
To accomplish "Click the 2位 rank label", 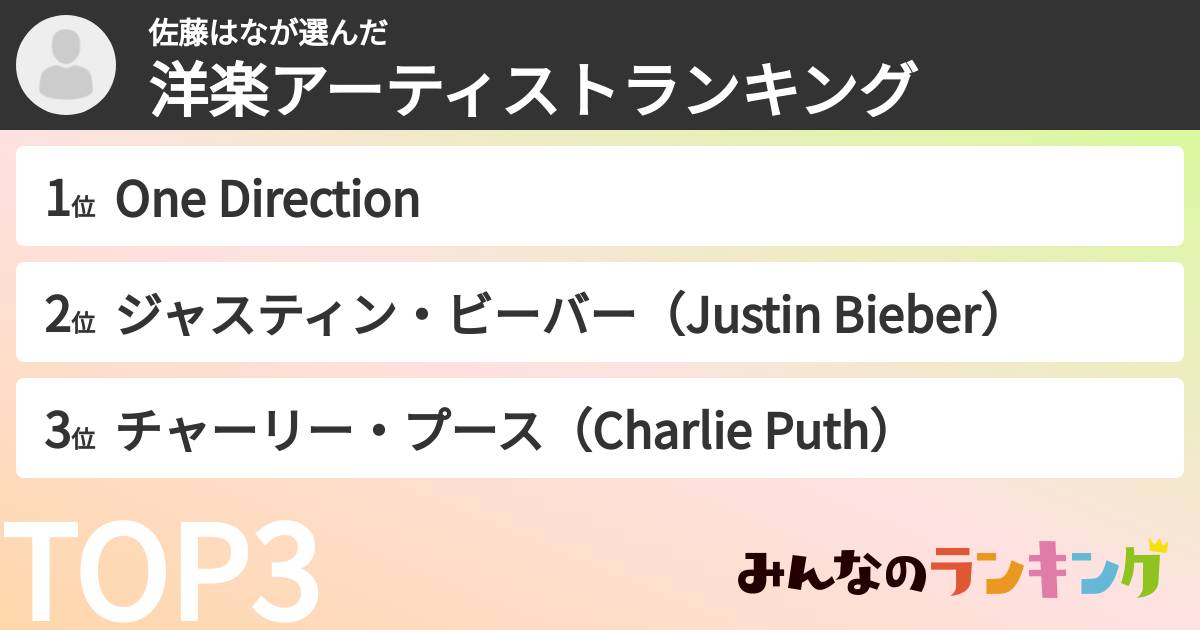I will pos(70,315).
